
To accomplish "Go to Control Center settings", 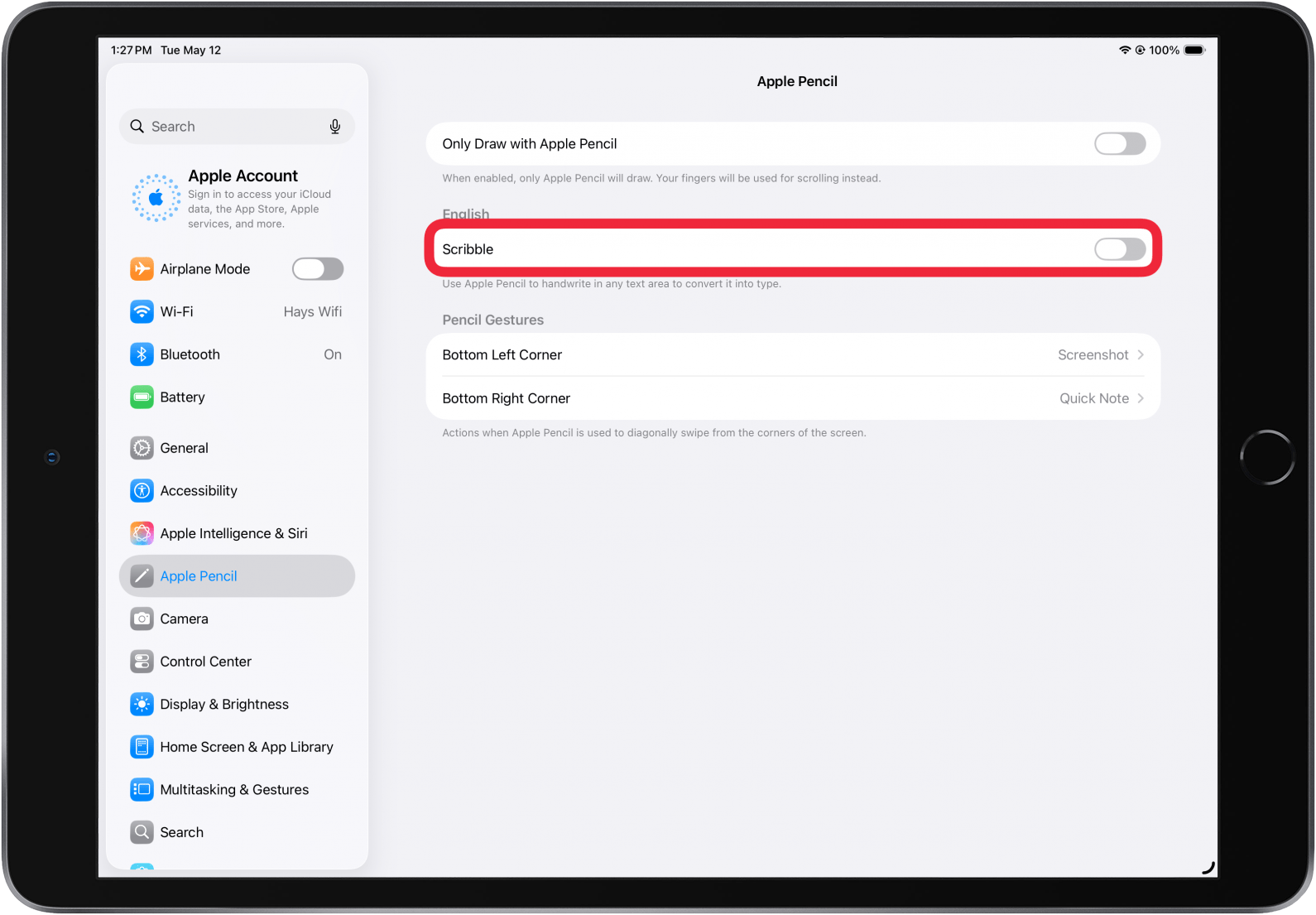I will pyautogui.click(x=237, y=662).
